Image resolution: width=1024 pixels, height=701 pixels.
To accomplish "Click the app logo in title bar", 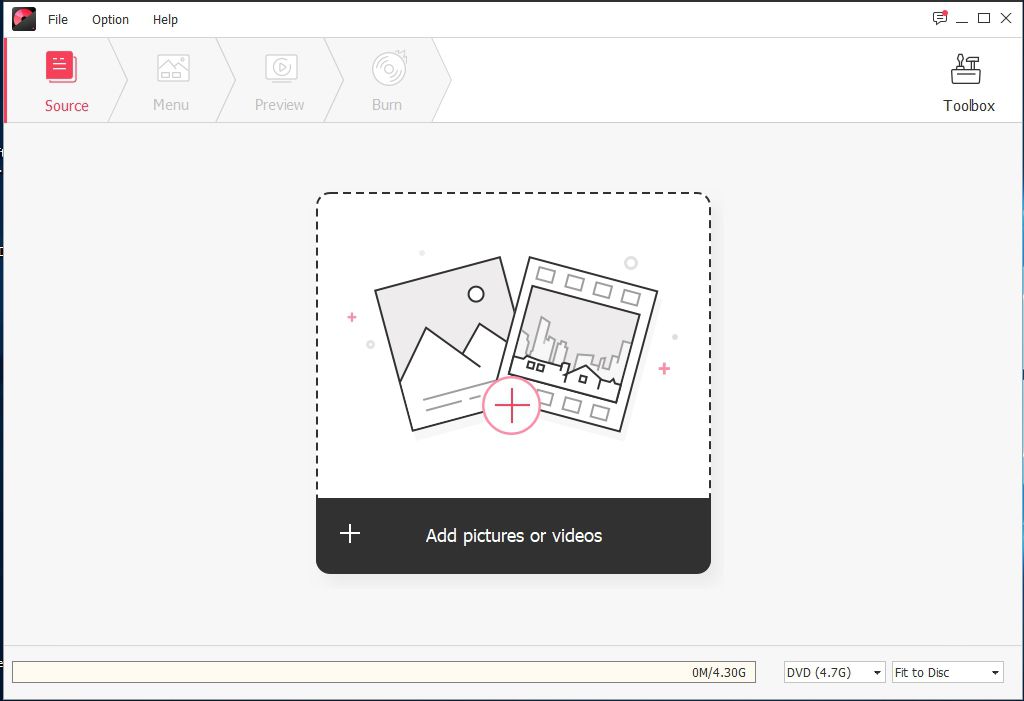I will pos(23,19).
